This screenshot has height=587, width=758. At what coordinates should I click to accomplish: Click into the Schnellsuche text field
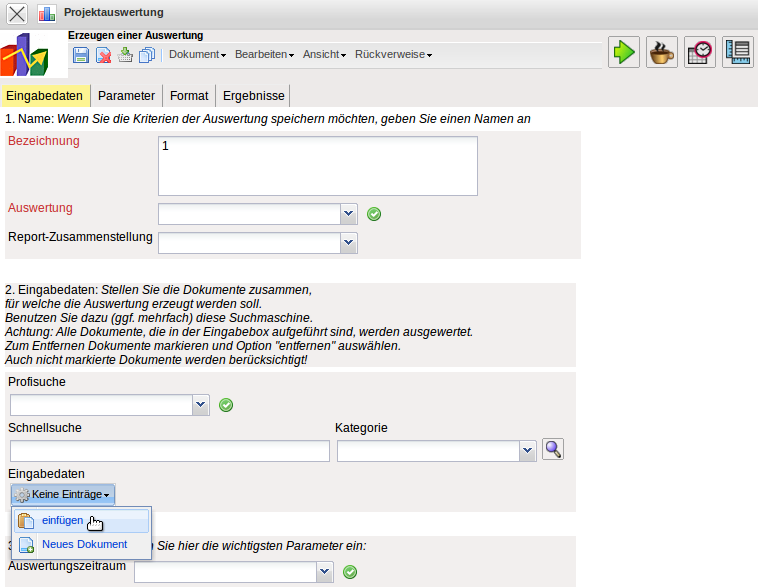[169, 451]
